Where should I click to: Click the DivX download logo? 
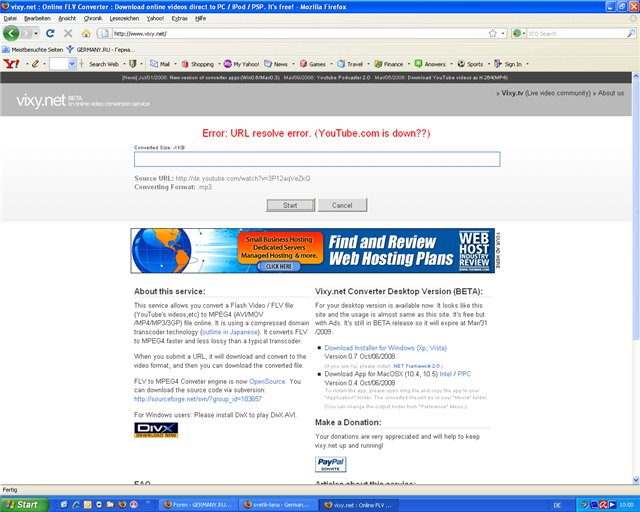pos(156,430)
